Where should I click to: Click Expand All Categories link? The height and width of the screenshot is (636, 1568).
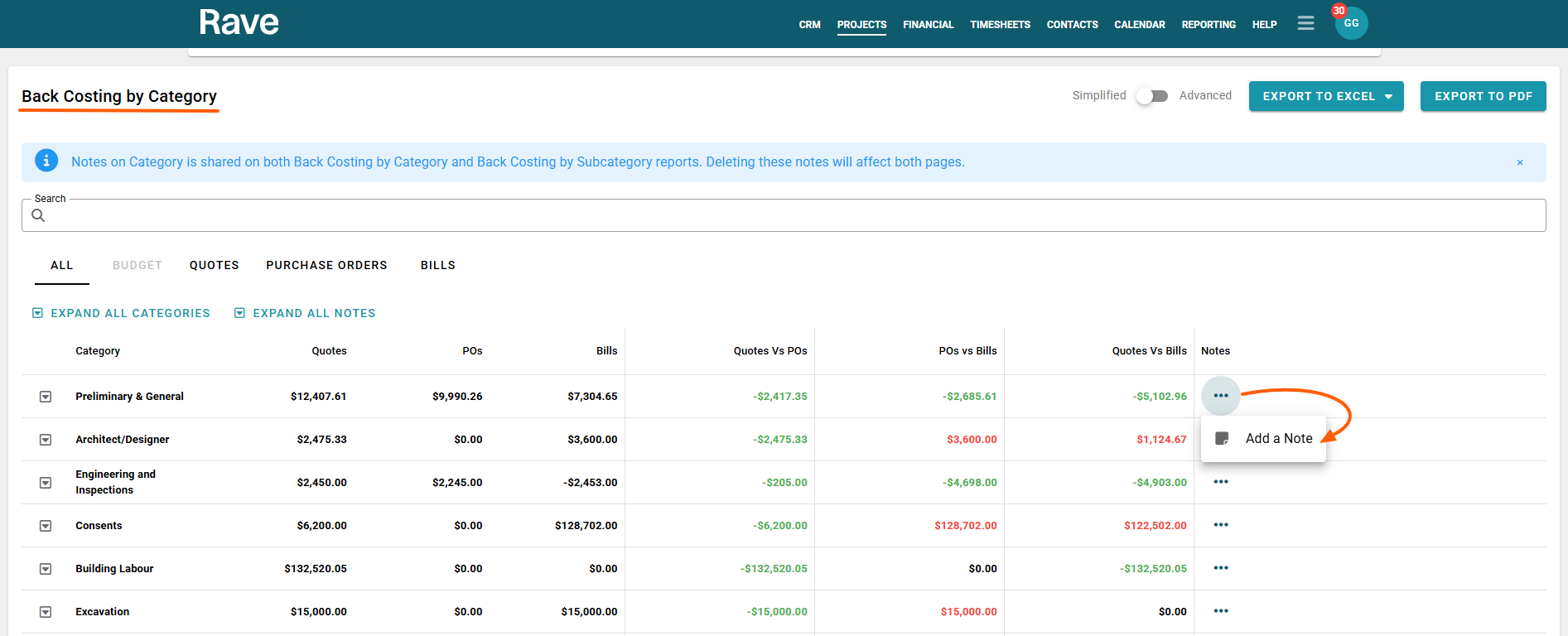click(122, 313)
